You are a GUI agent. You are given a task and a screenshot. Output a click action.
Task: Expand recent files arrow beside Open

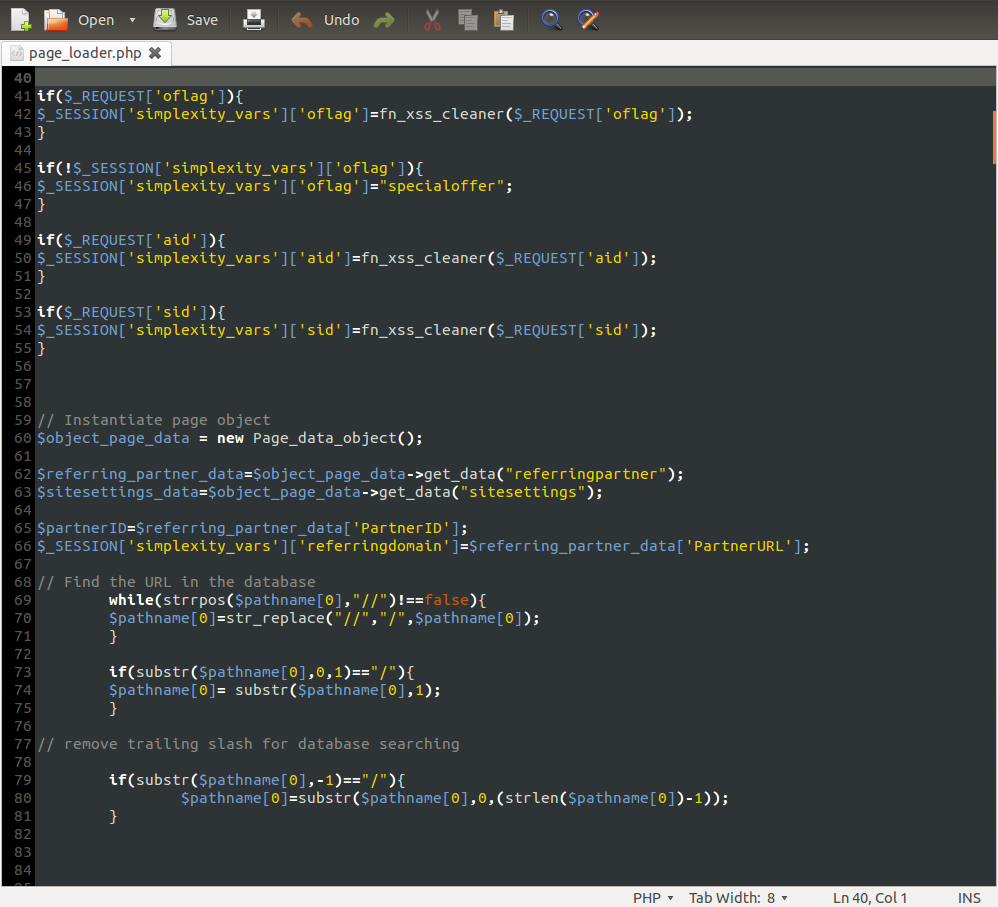pos(133,20)
